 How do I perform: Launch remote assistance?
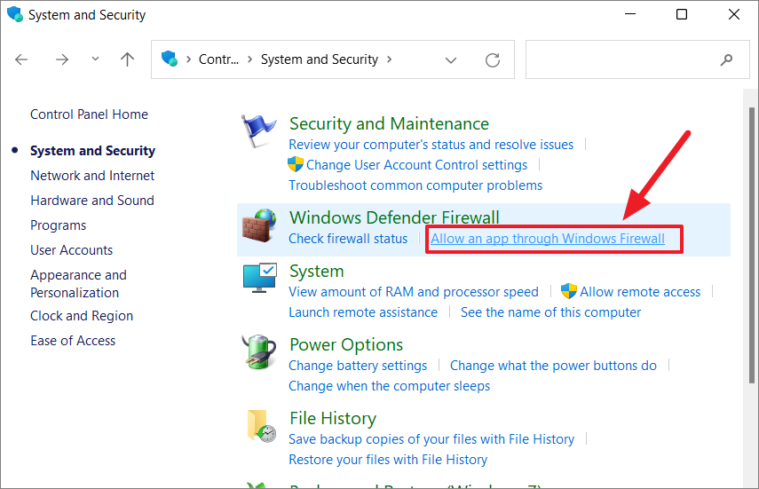[x=363, y=312]
